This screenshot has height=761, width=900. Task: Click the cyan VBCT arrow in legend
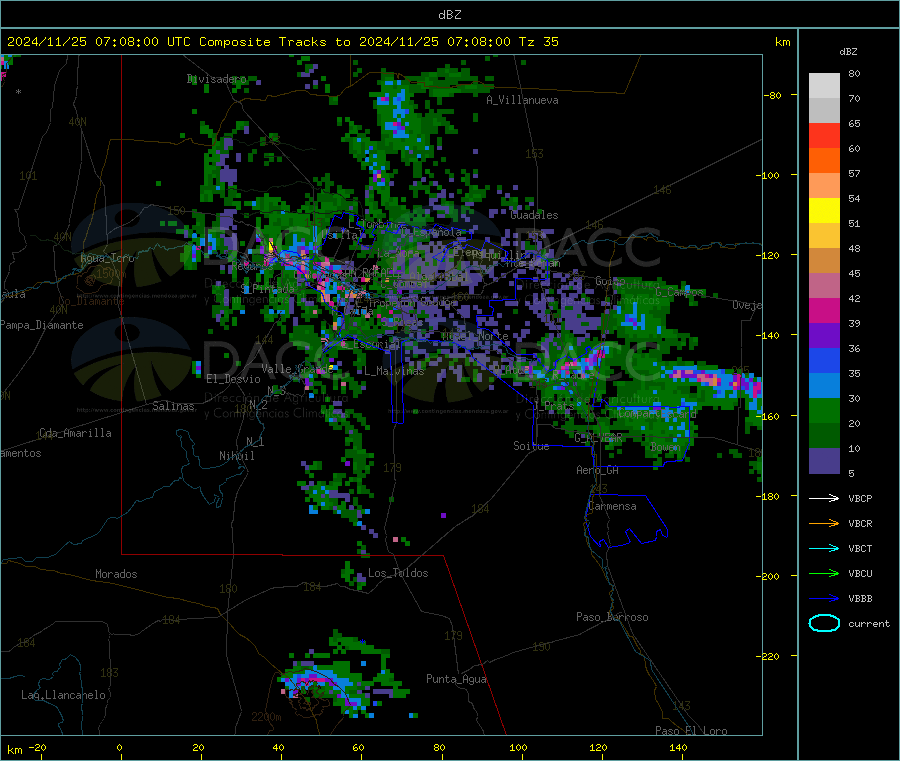(x=824, y=549)
